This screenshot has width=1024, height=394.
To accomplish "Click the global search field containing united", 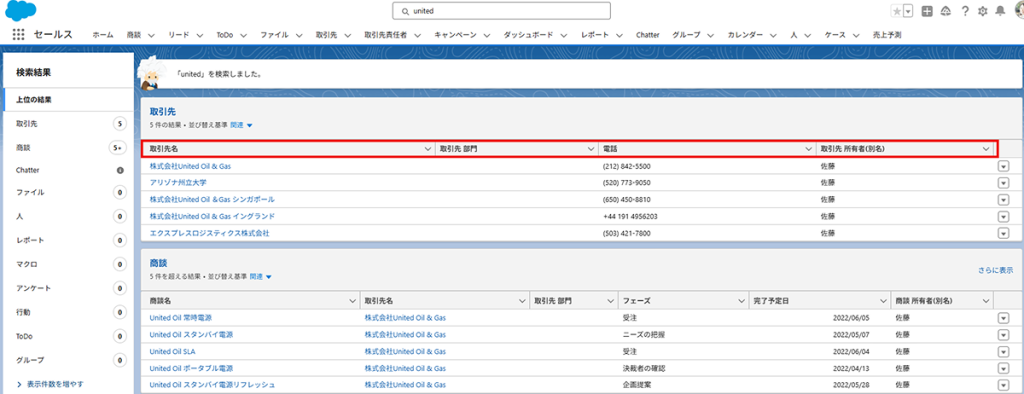I will (x=501, y=11).
